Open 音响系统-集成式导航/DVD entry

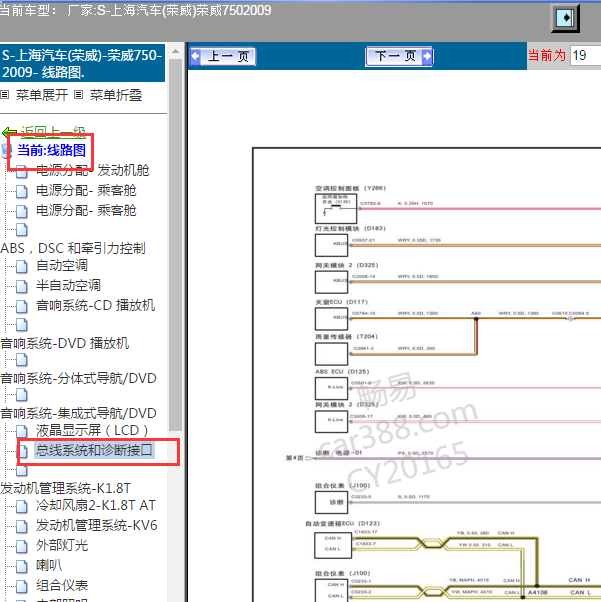pyautogui.click(x=78, y=413)
